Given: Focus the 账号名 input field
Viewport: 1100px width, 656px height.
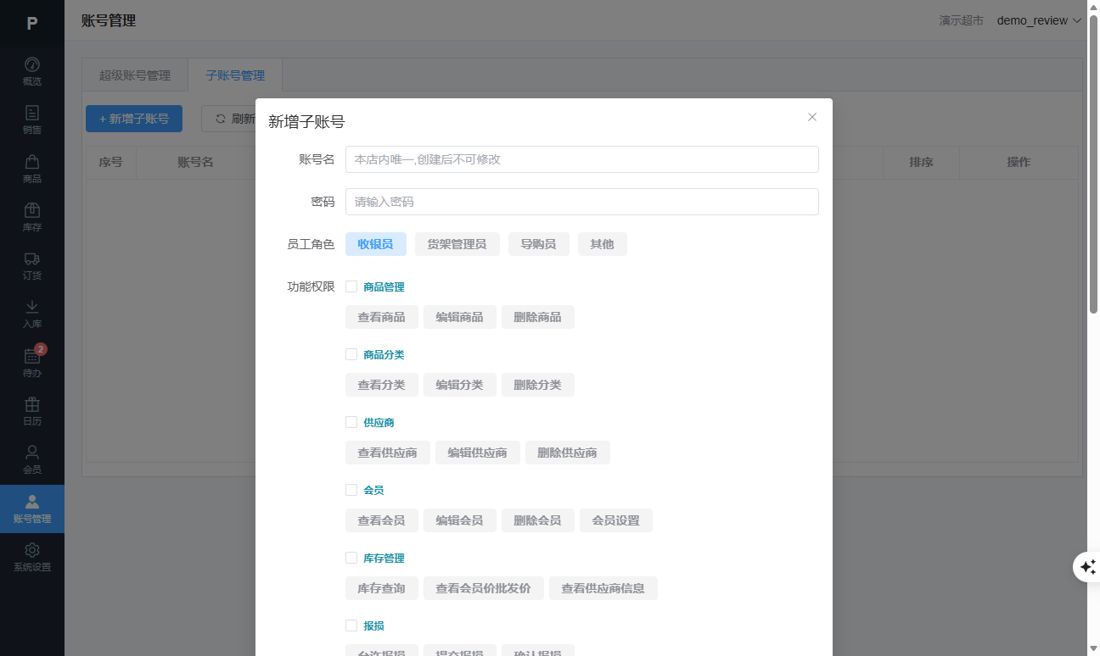Looking at the screenshot, I should coord(582,159).
